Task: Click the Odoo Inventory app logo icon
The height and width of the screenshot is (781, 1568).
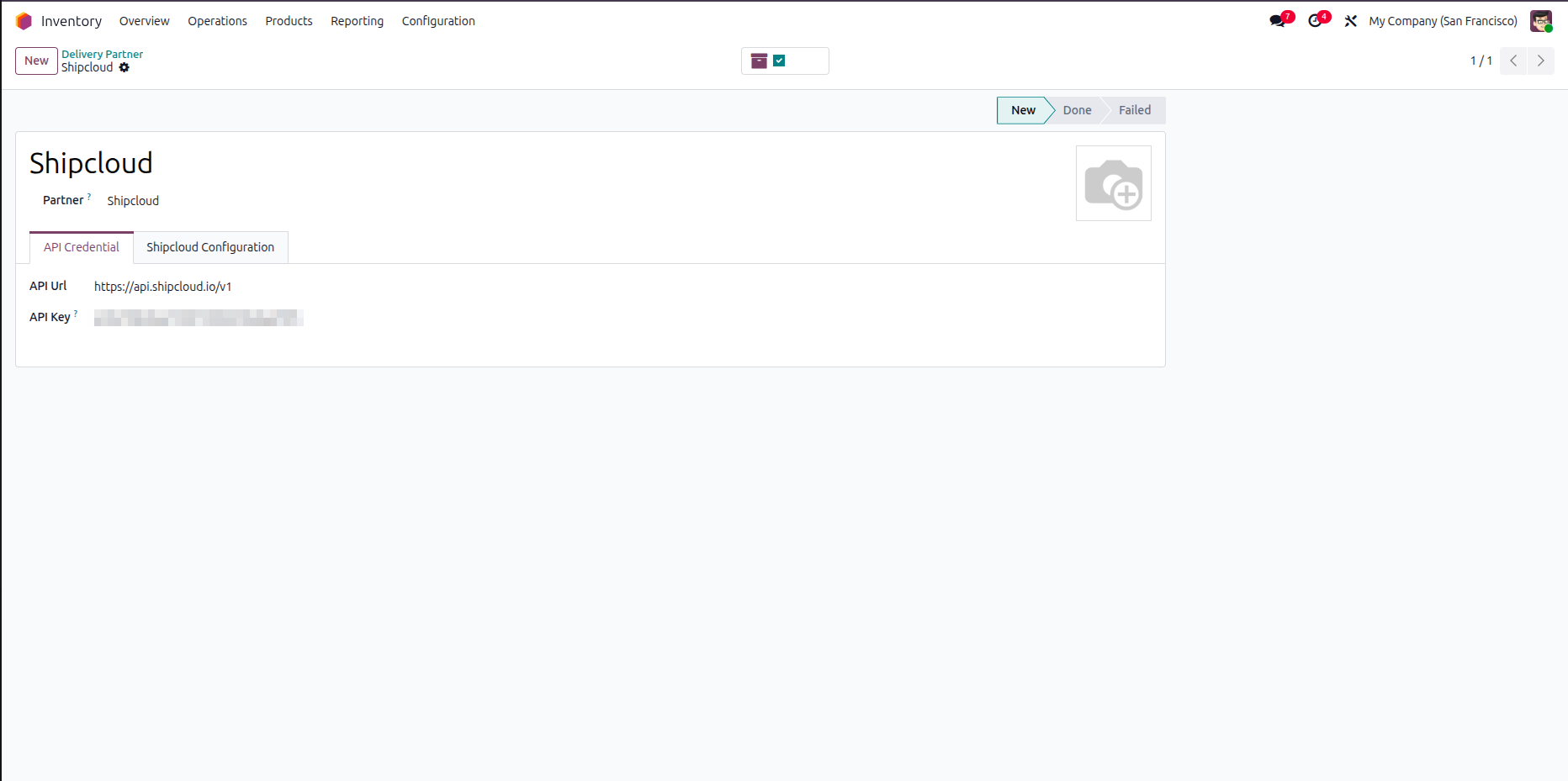Action: click(x=24, y=21)
